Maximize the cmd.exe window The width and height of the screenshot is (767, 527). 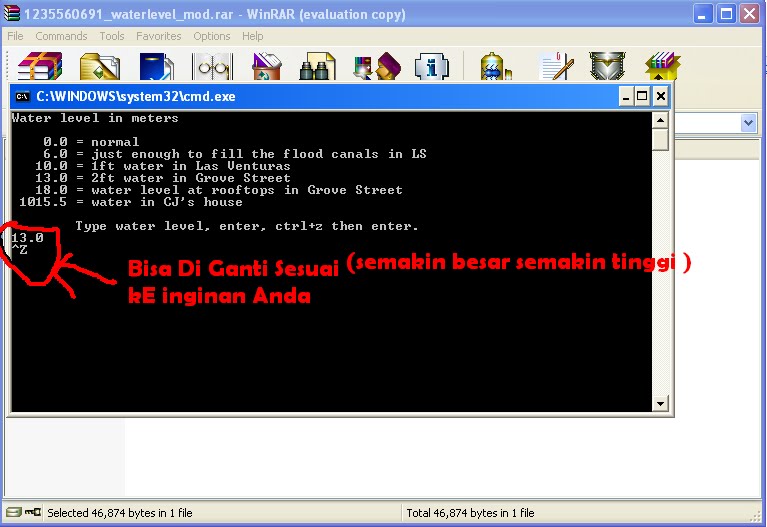(642, 96)
